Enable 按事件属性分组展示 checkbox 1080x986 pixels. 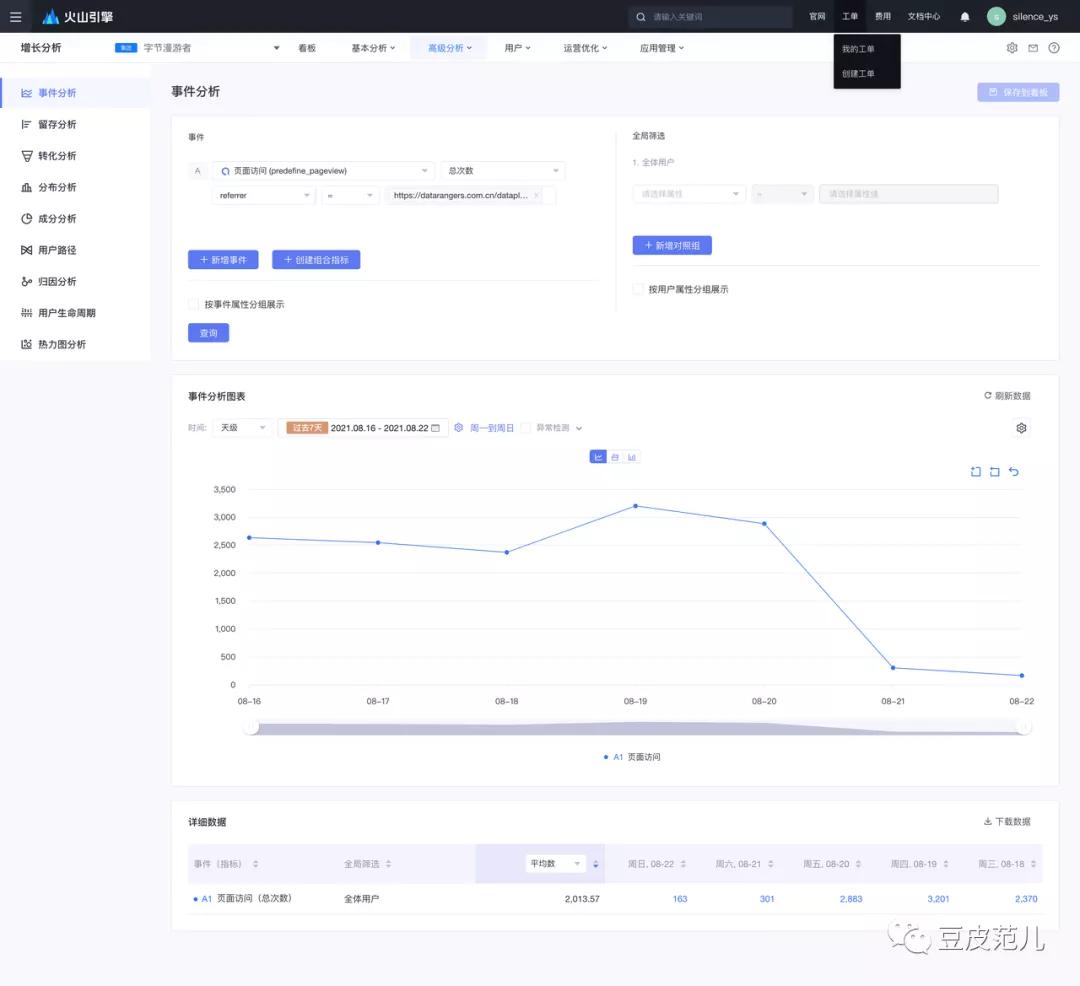[194, 304]
